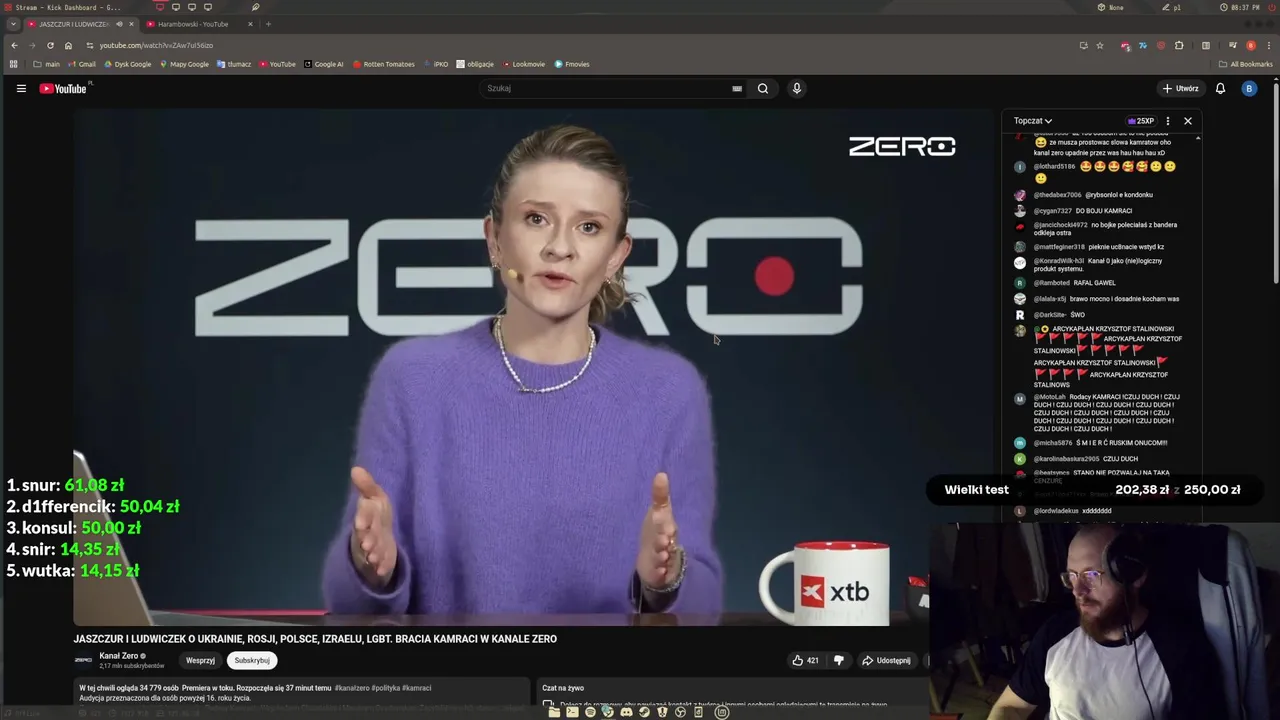Viewport: 1280px width, 720px height.
Task: Open the Kanał Zero channel name
Action: (119, 656)
